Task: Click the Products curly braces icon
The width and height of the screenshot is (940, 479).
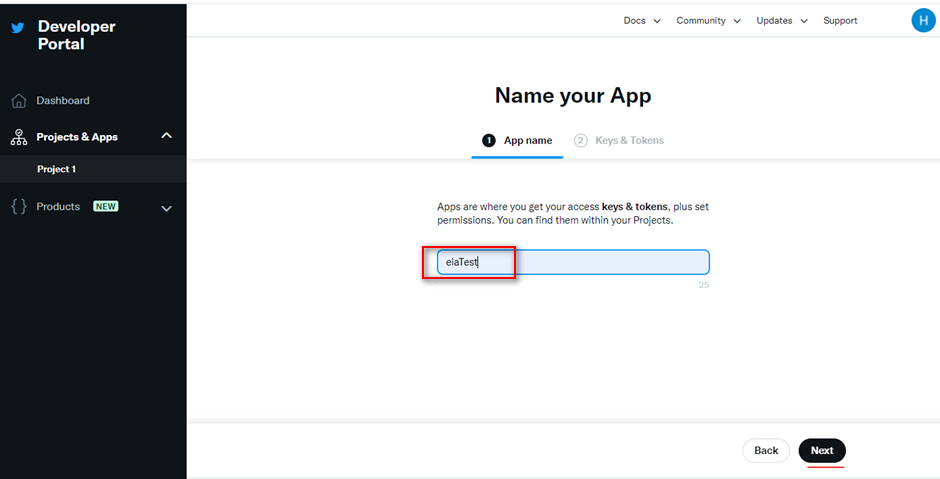Action: [19, 207]
